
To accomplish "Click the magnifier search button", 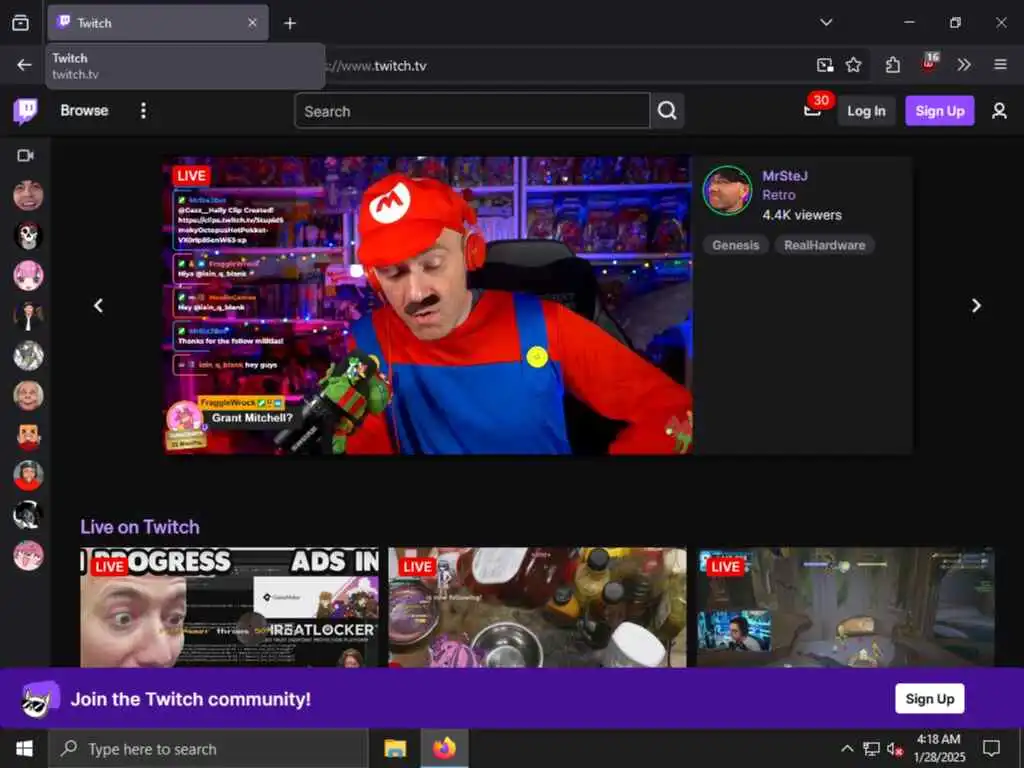I will 667,111.
